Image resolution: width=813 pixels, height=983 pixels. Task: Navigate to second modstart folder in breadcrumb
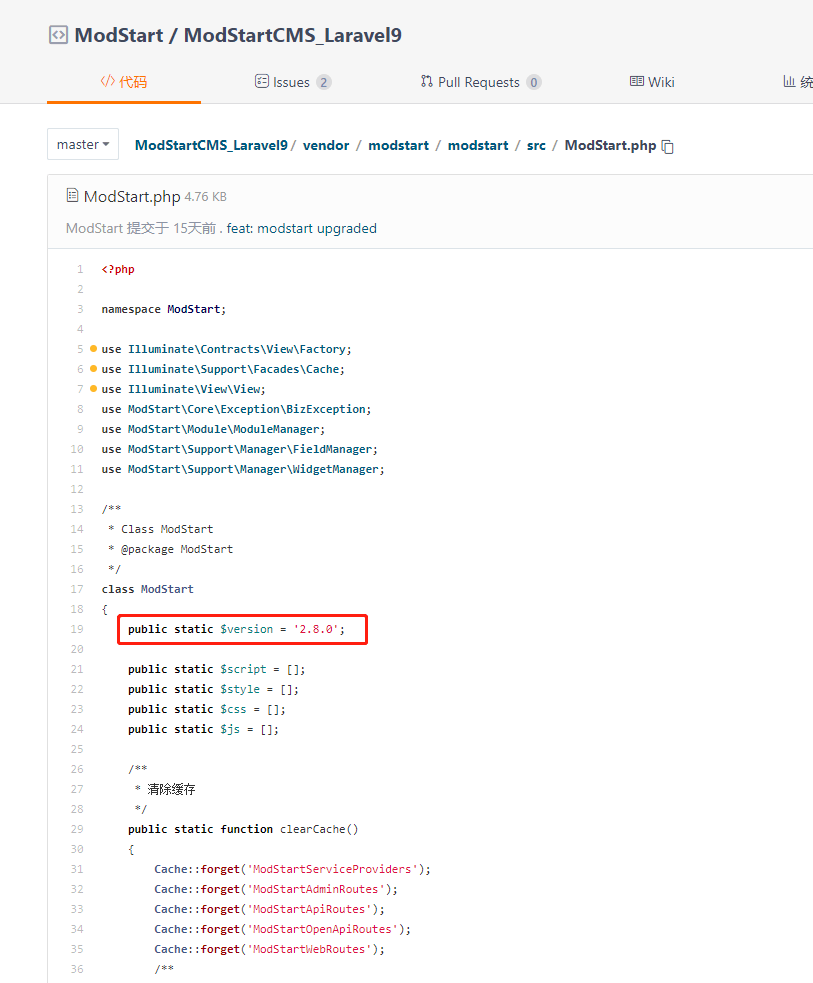tap(478, 145)
